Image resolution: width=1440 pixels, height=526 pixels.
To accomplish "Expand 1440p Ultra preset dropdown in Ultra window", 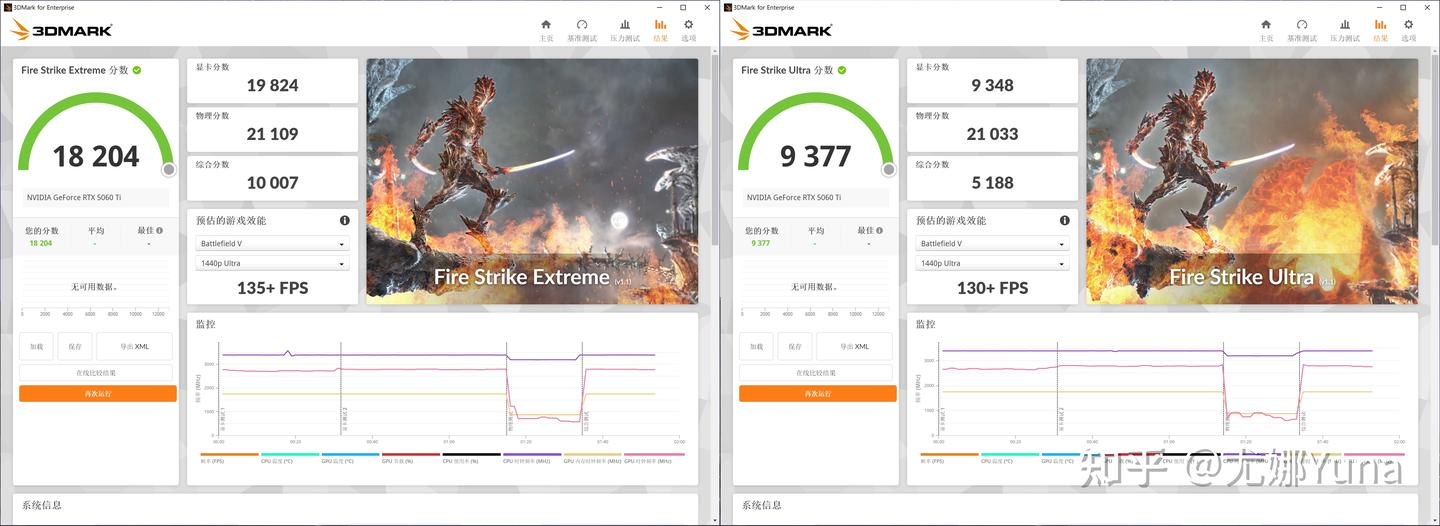I will point(992,264).
